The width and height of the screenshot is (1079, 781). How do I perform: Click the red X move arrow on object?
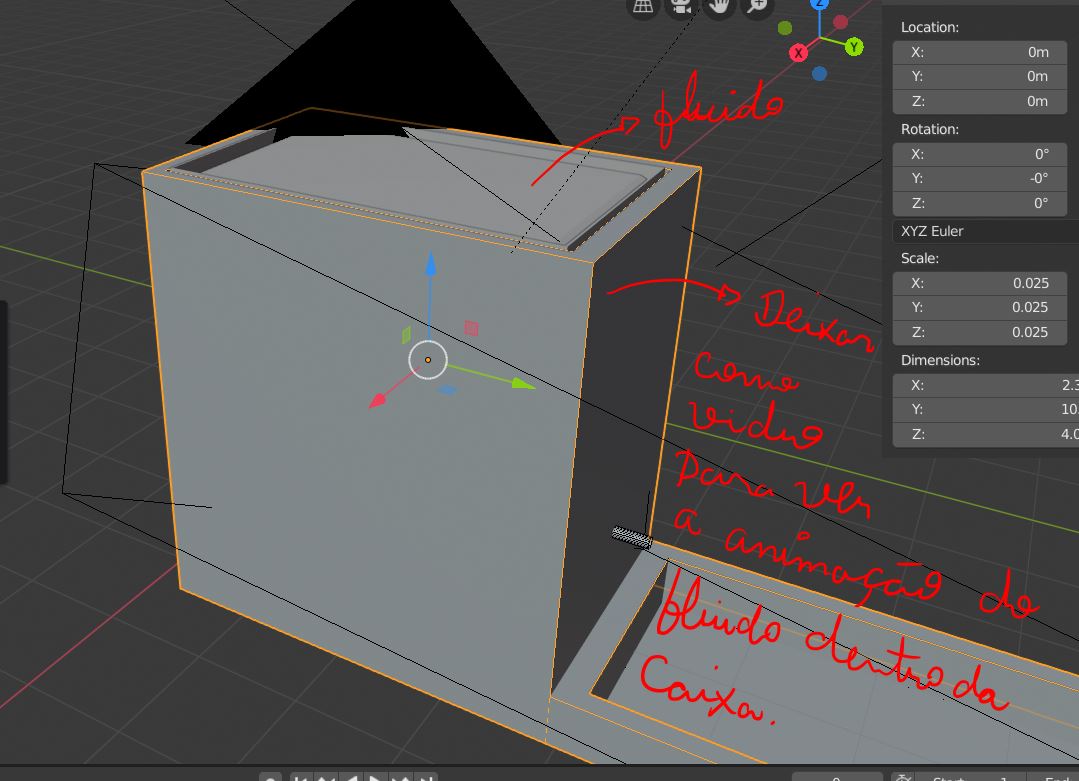click(378, 400)
